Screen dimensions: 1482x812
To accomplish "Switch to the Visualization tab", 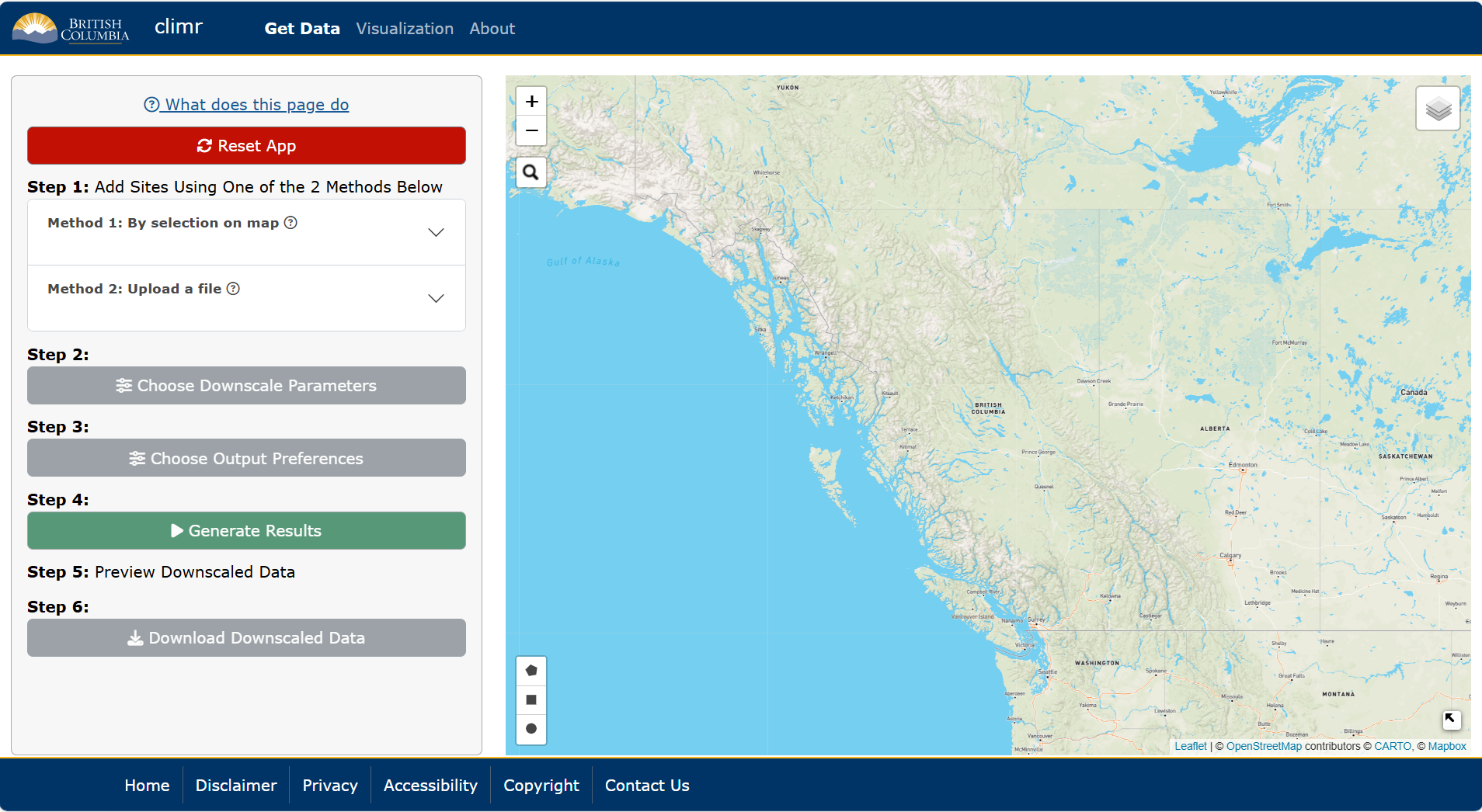I will pyautogui.click(x=404, y=29).
